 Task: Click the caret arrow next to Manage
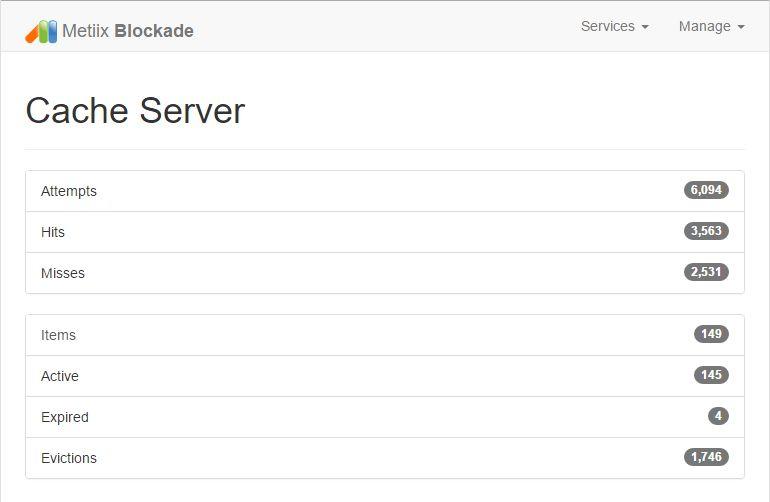(x=741, y=27)
